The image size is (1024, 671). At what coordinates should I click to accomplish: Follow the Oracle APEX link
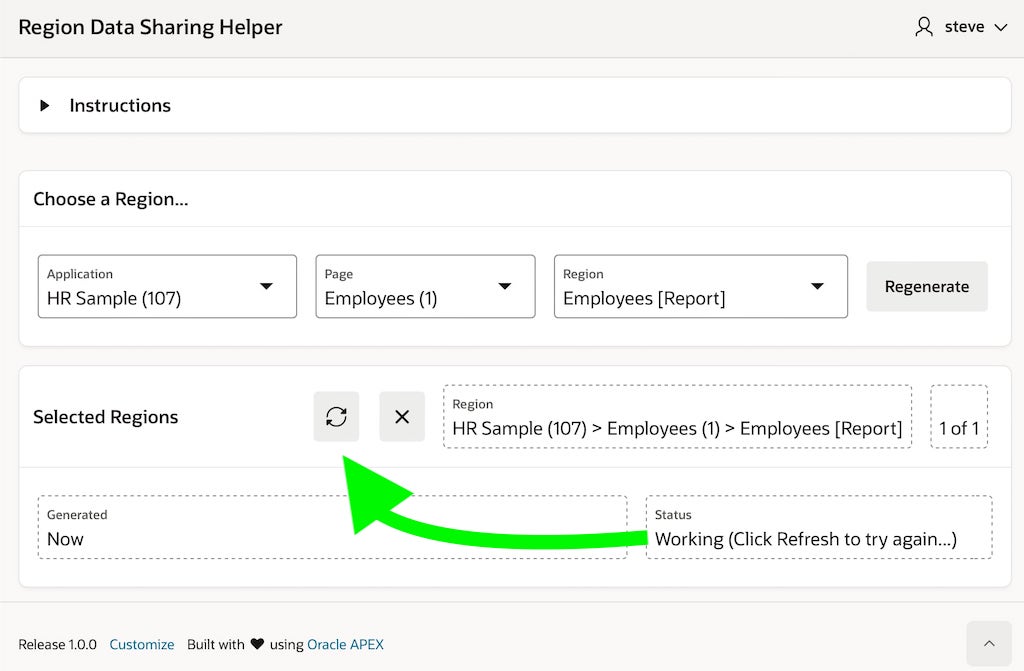coord(345,645)
